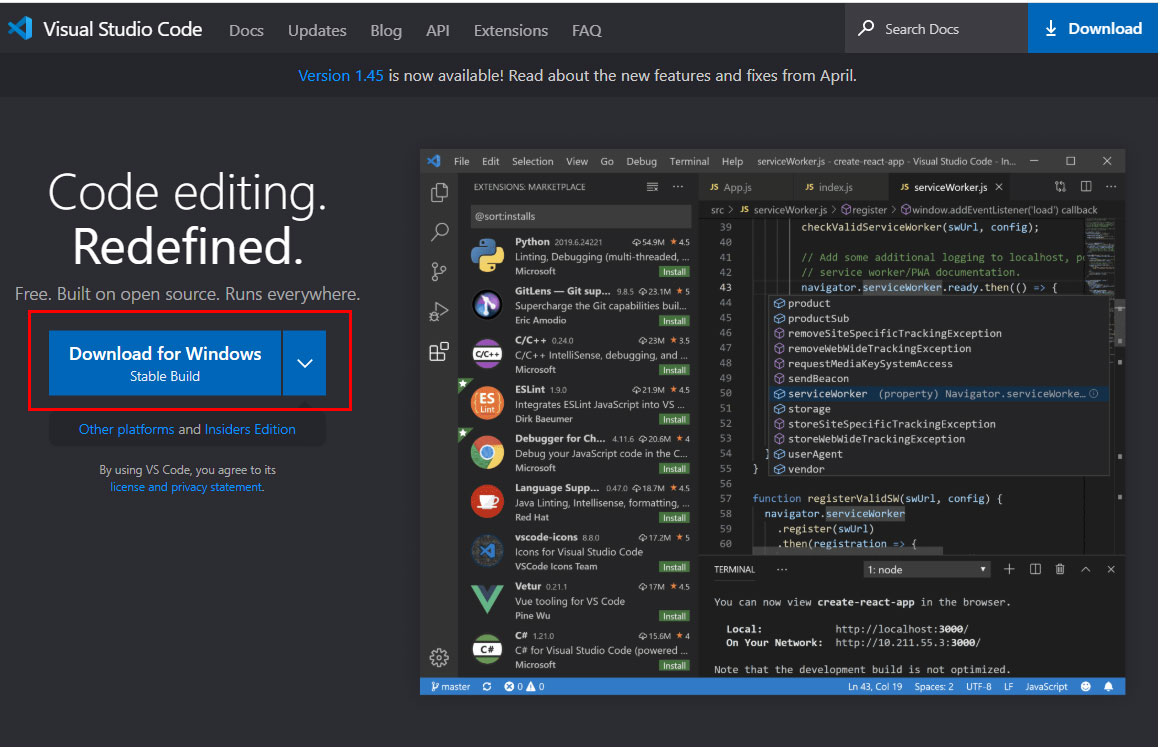The image size is (1160, 748).
Task: Click the kill terminal trash icon
Action: click(1060, 569)
